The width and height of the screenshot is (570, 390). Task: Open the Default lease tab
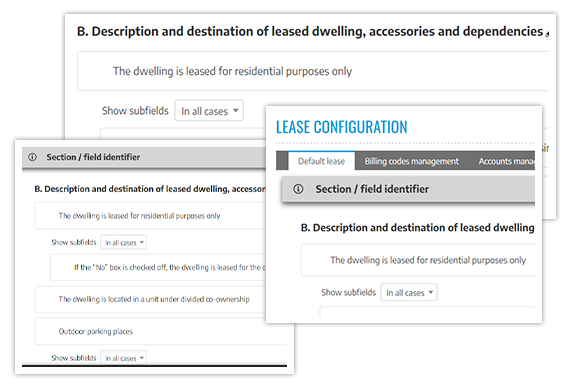click(321, 161)
